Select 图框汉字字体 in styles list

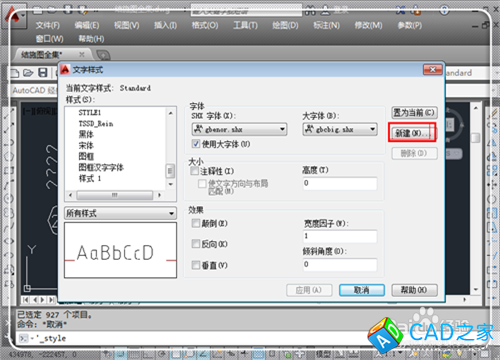[101, 167]
